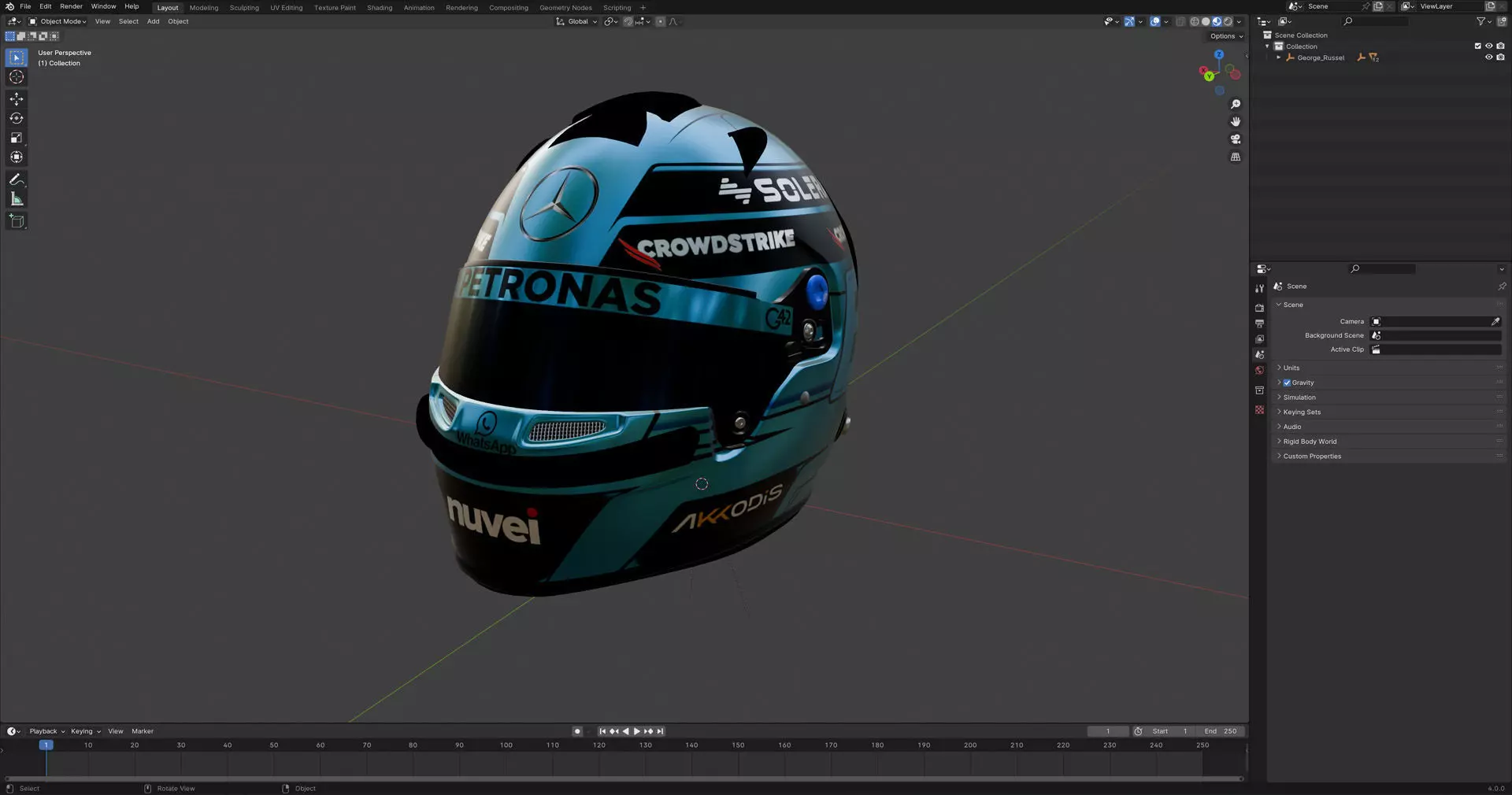Click the Camera eyedropper icon

tap(1495, 321)
